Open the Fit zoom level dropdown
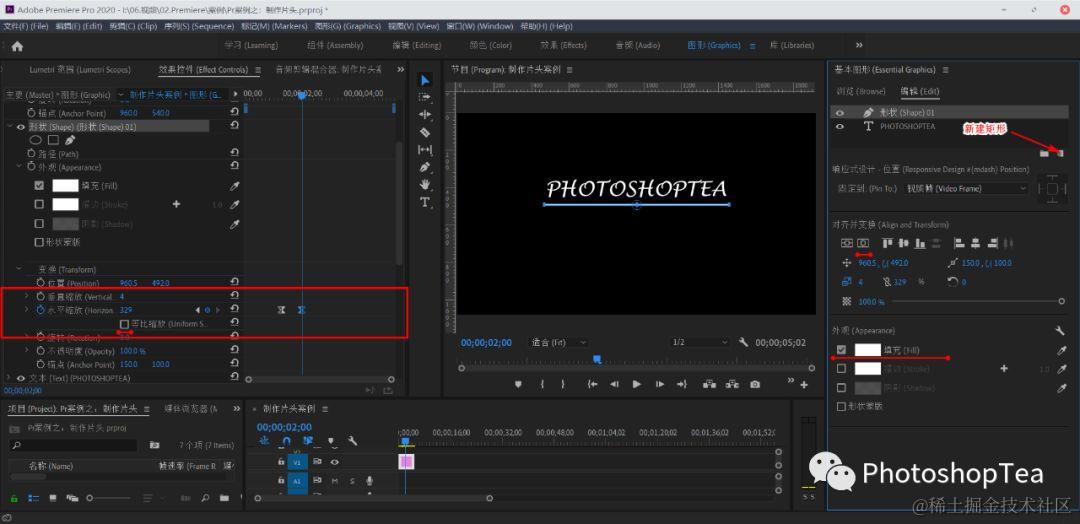The height and width of the screenshot is (524, 1080). click(558, 342)
